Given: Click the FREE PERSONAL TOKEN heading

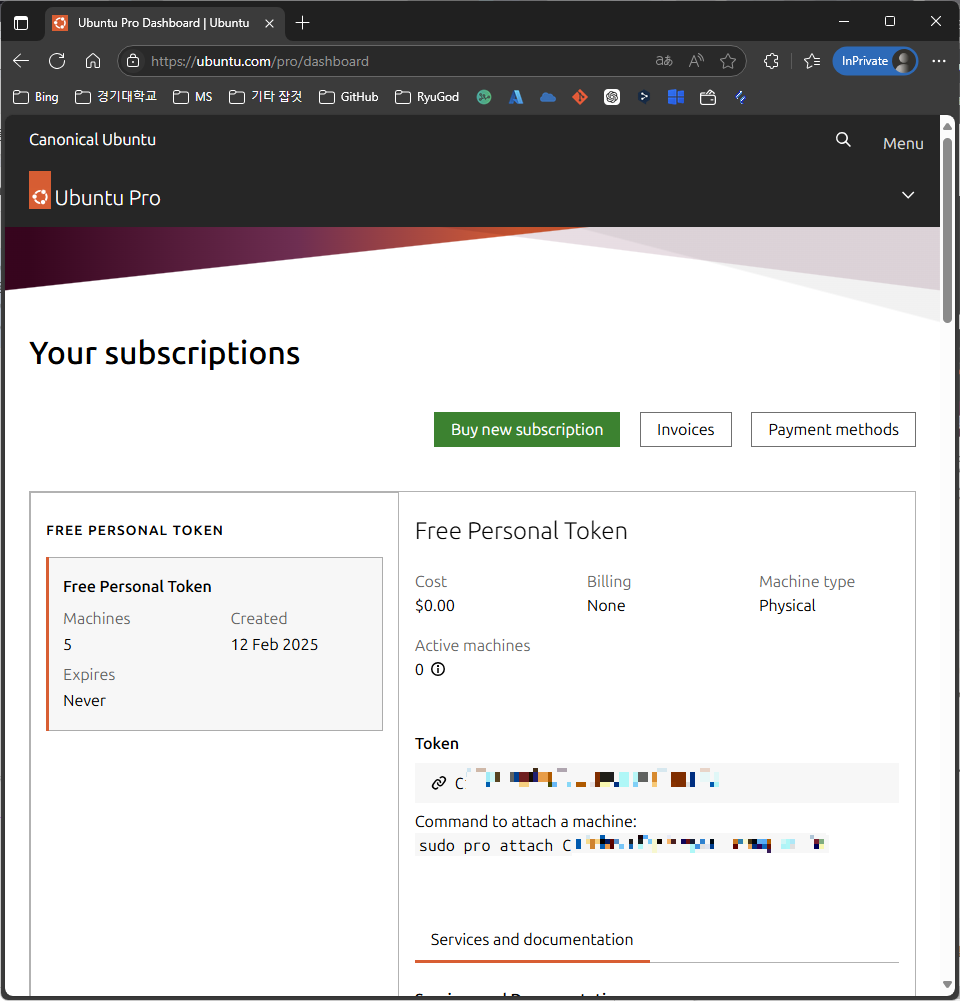Looking at the screenshot, I should click(x=135, y=531).
